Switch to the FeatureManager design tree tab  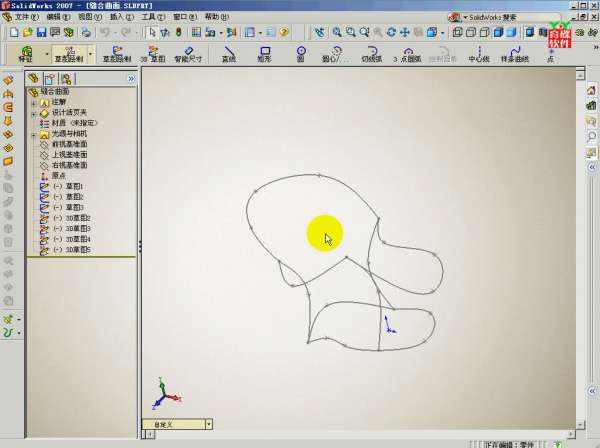pyautogui.click(x=34, y=78)
